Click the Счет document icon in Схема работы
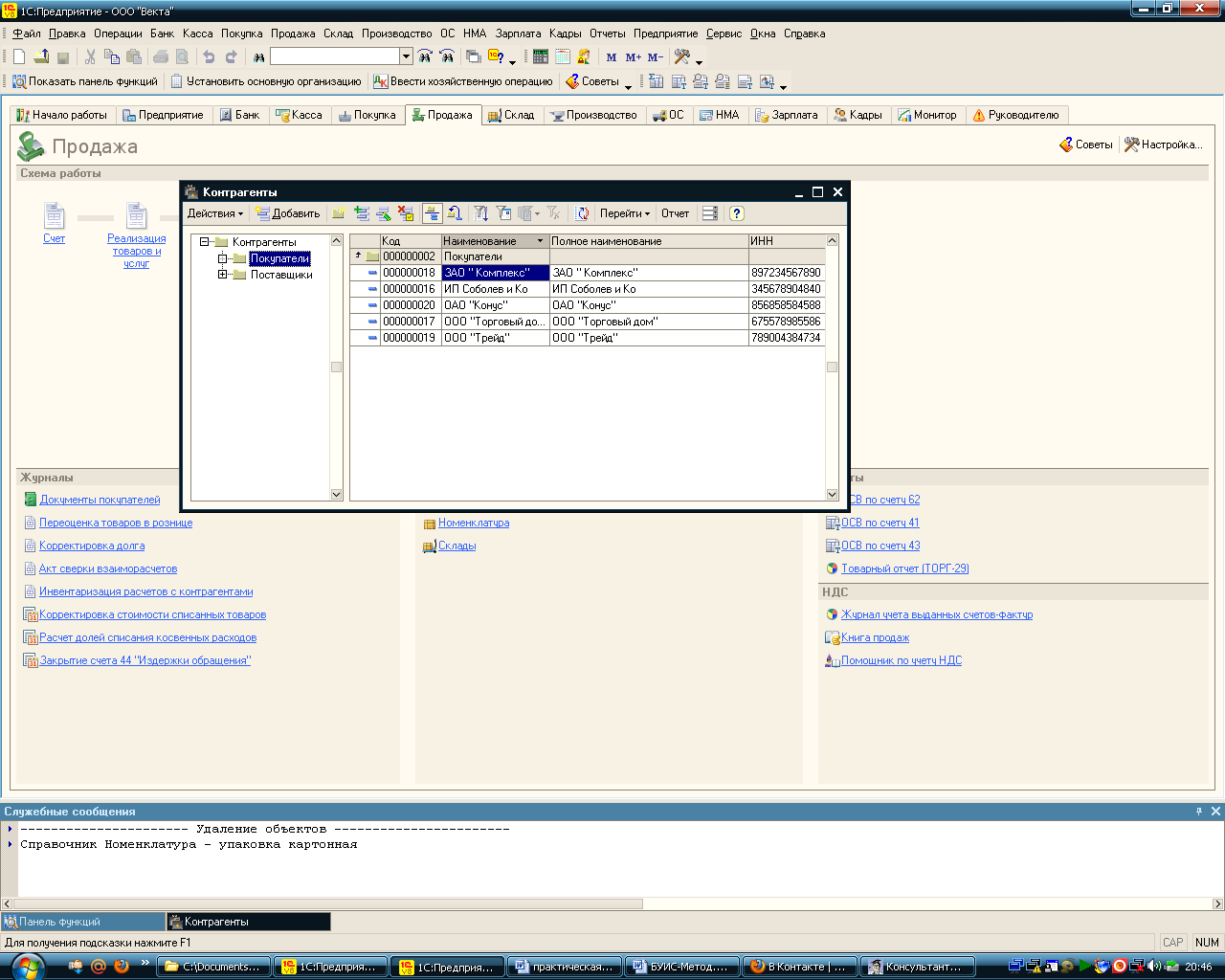 click(55, 215)
